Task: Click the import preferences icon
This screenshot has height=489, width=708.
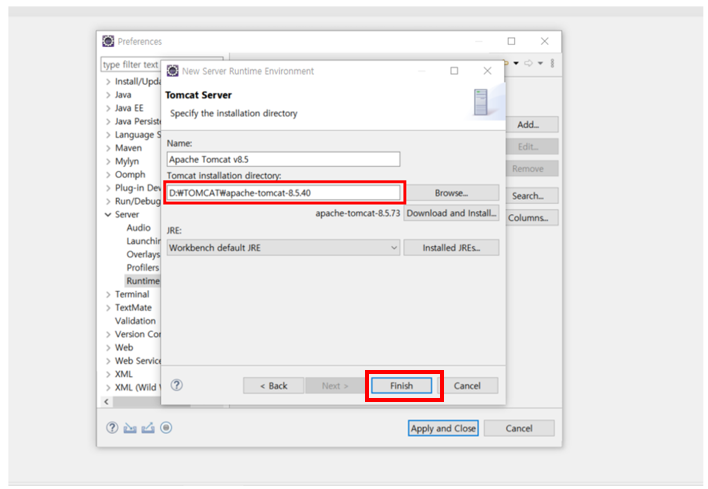Action: tap(130, 428)
